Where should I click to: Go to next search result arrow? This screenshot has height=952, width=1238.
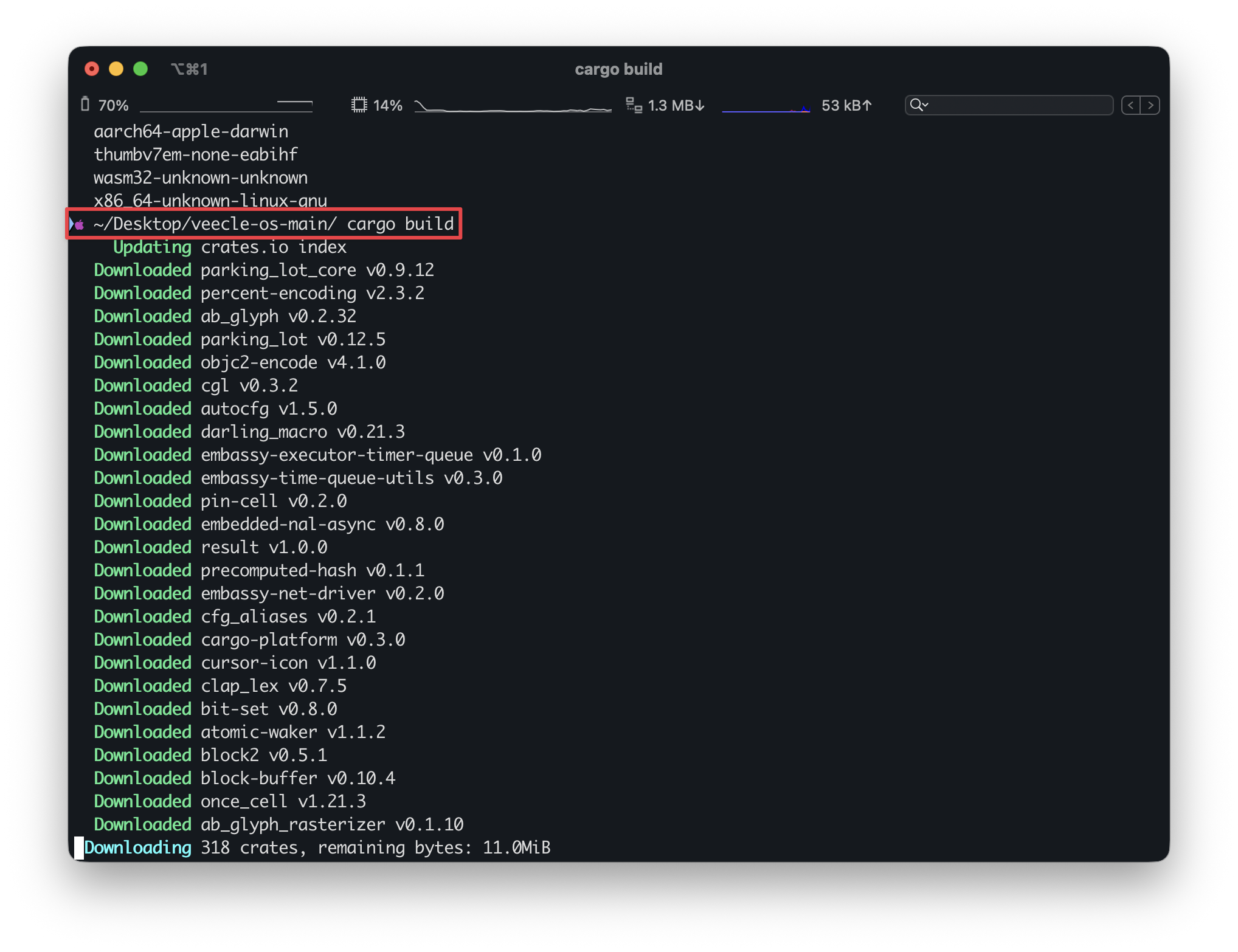(1150, 105)
